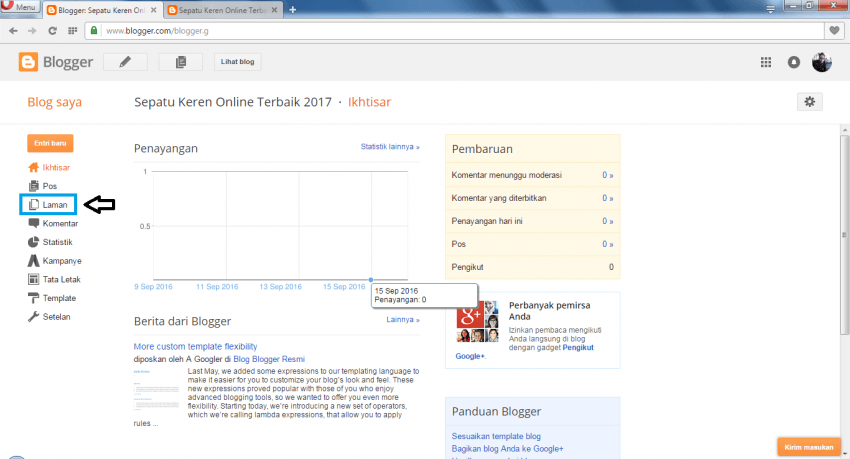Screen dimensions: 850x459
Task: Open Setelan in the sidebar
Action: [x=49, y=317]
